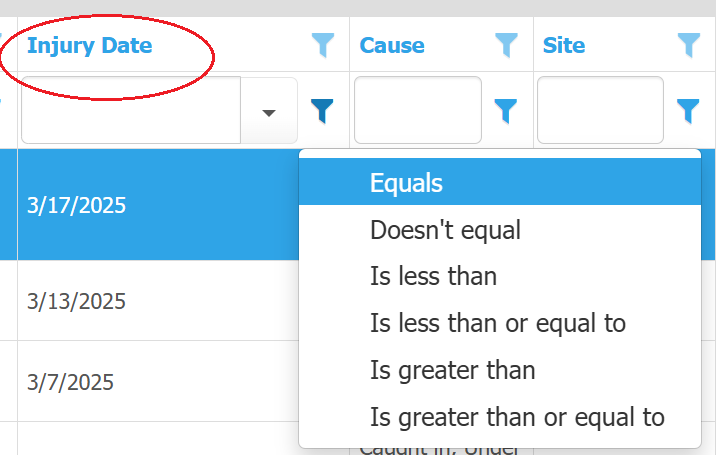Sort by the Injury Date column header
This screenshot has width=716, height=466.
pos(90,45)
